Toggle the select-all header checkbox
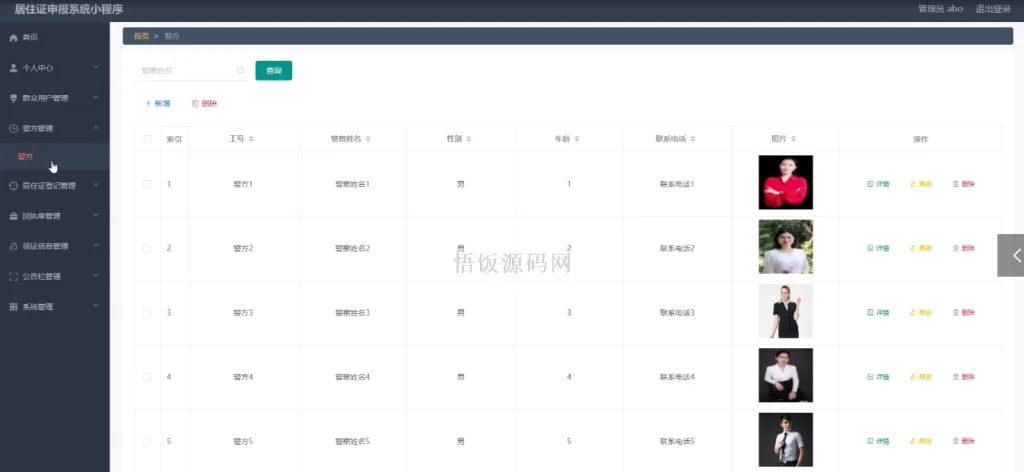 pos(147,139)
